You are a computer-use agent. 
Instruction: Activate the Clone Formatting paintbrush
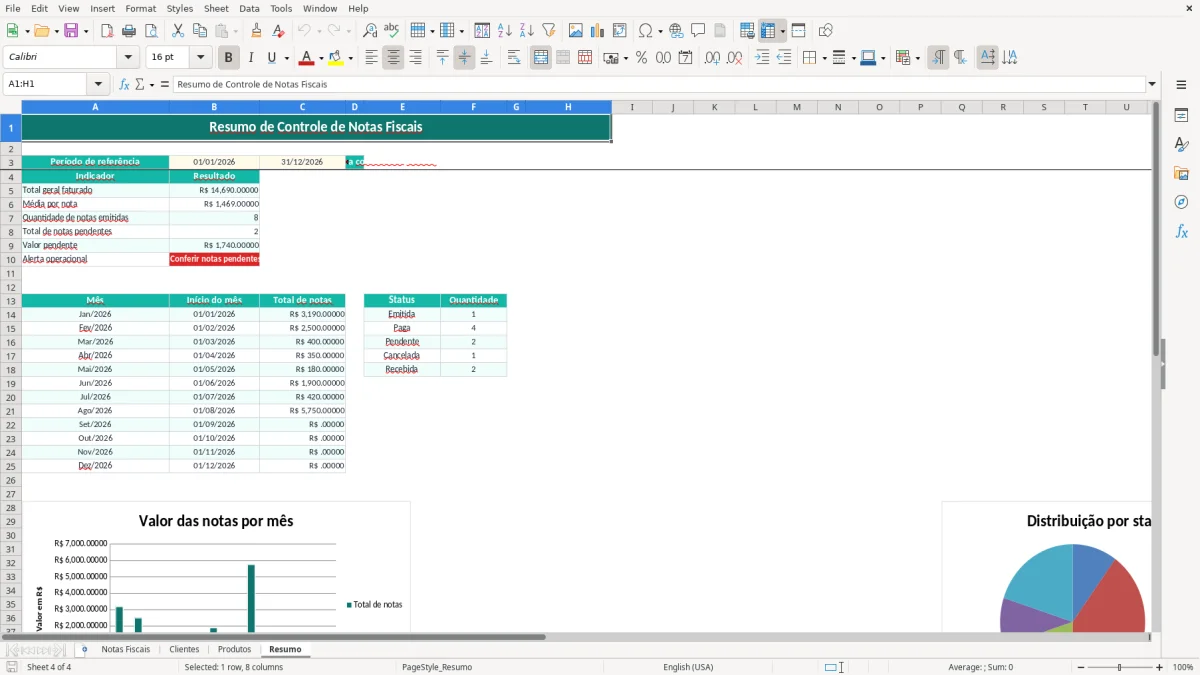(256, 31)
